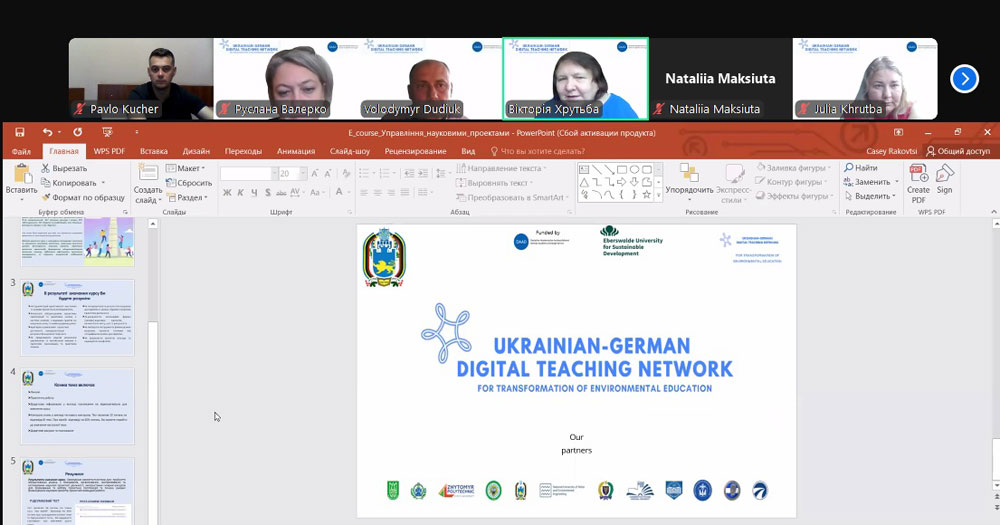Switch to the Вставка tab
Screen dimensions: 1000x525
click(154, 151)
